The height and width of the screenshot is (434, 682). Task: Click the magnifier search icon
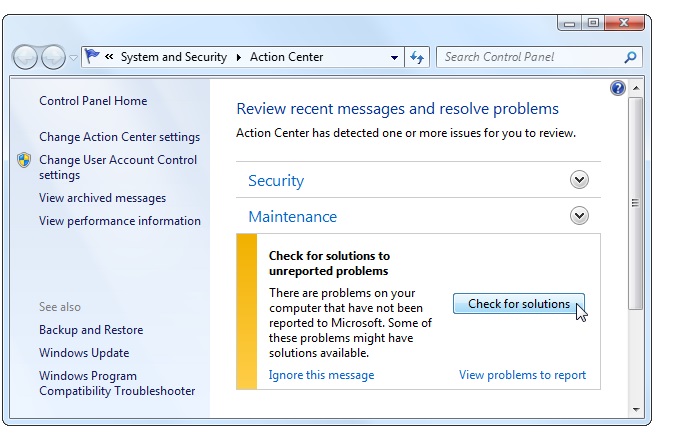pos(630,57)
